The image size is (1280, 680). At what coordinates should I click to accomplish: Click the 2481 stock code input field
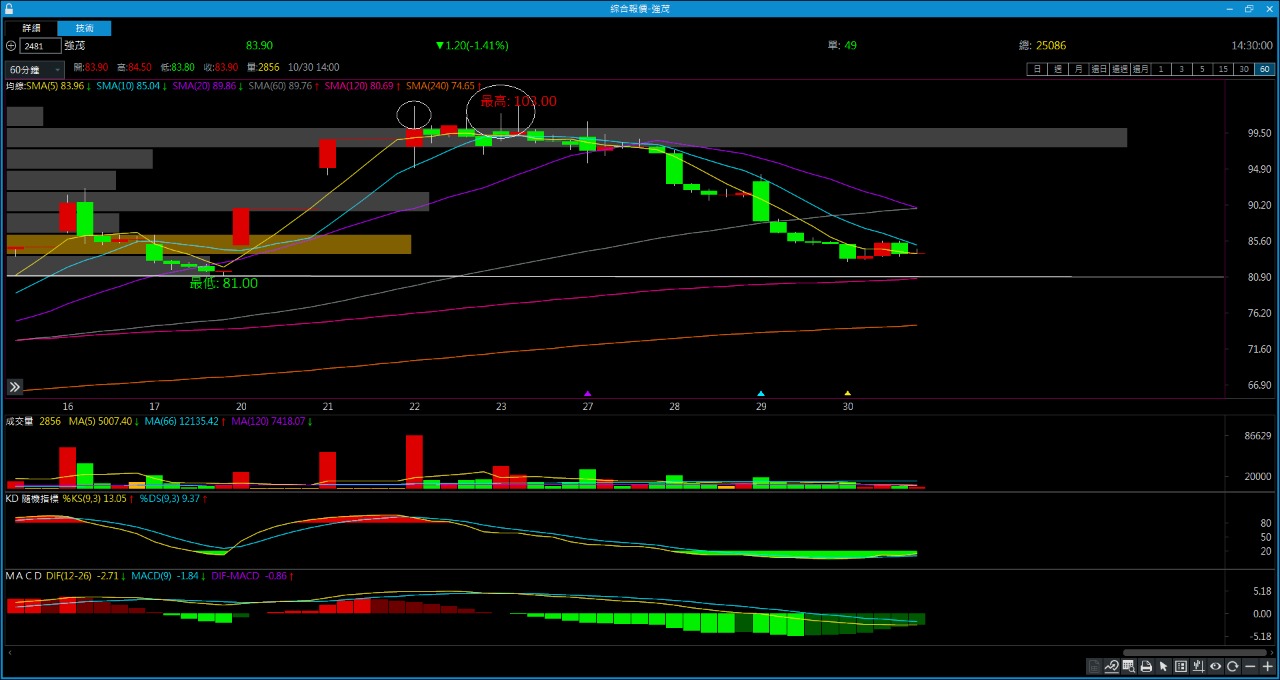40,46
